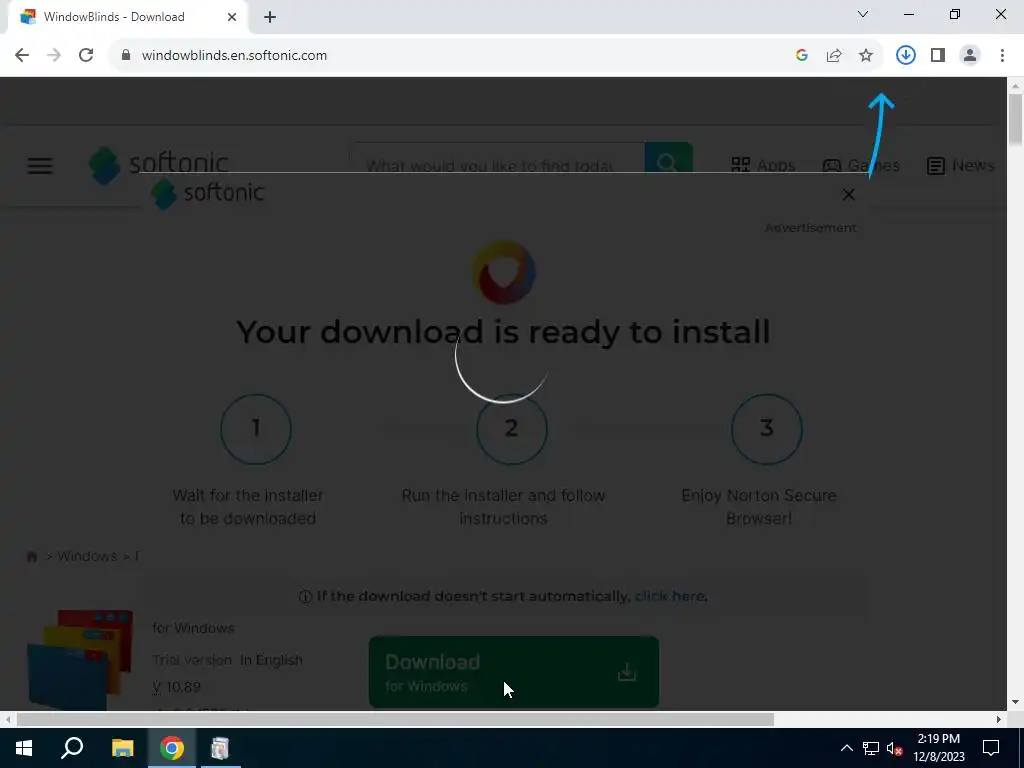The height and width of the screenshot is (768, 1024).
Task: Click the scroll right arrow
Action: pyautogui.click(x=999, y=719)
